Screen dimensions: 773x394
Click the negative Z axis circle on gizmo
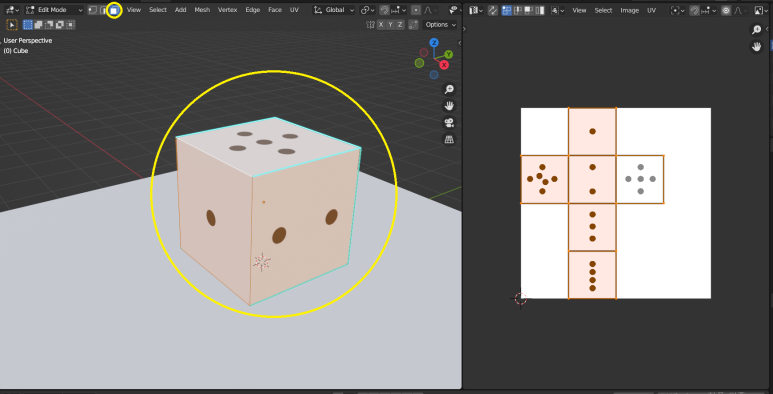(434, 74)
